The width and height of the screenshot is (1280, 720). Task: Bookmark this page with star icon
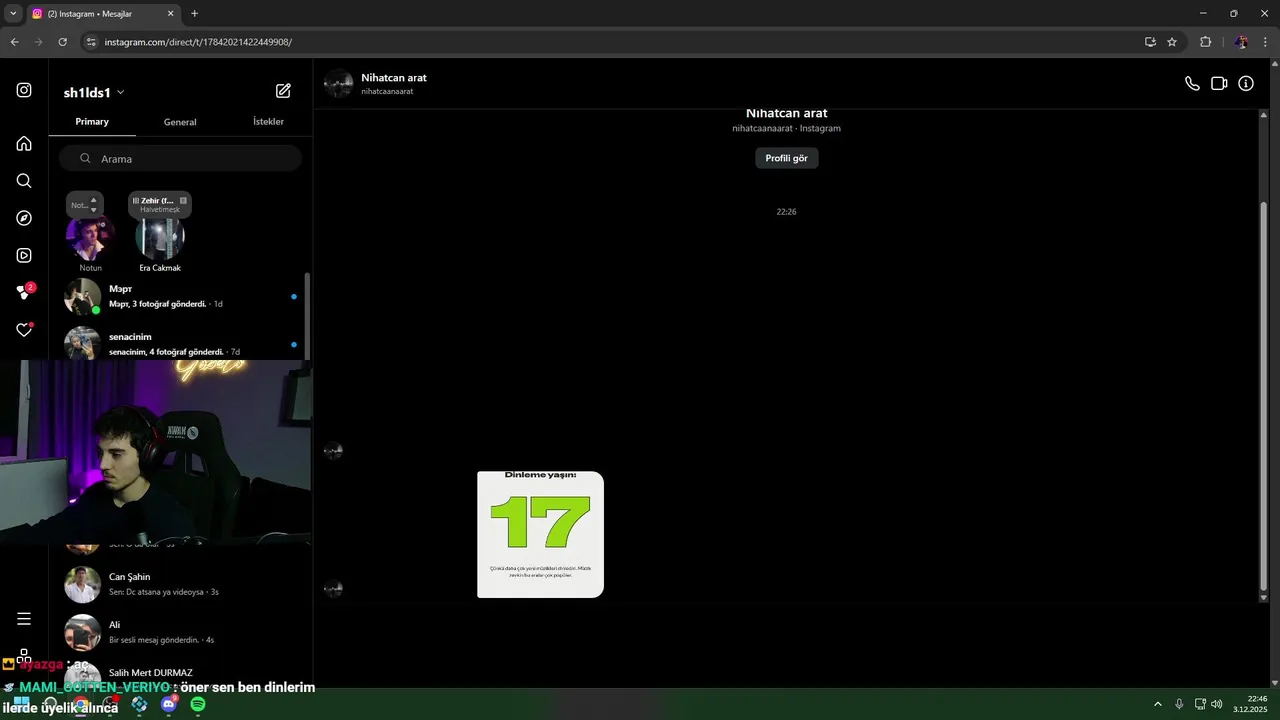click(1172, 42)
